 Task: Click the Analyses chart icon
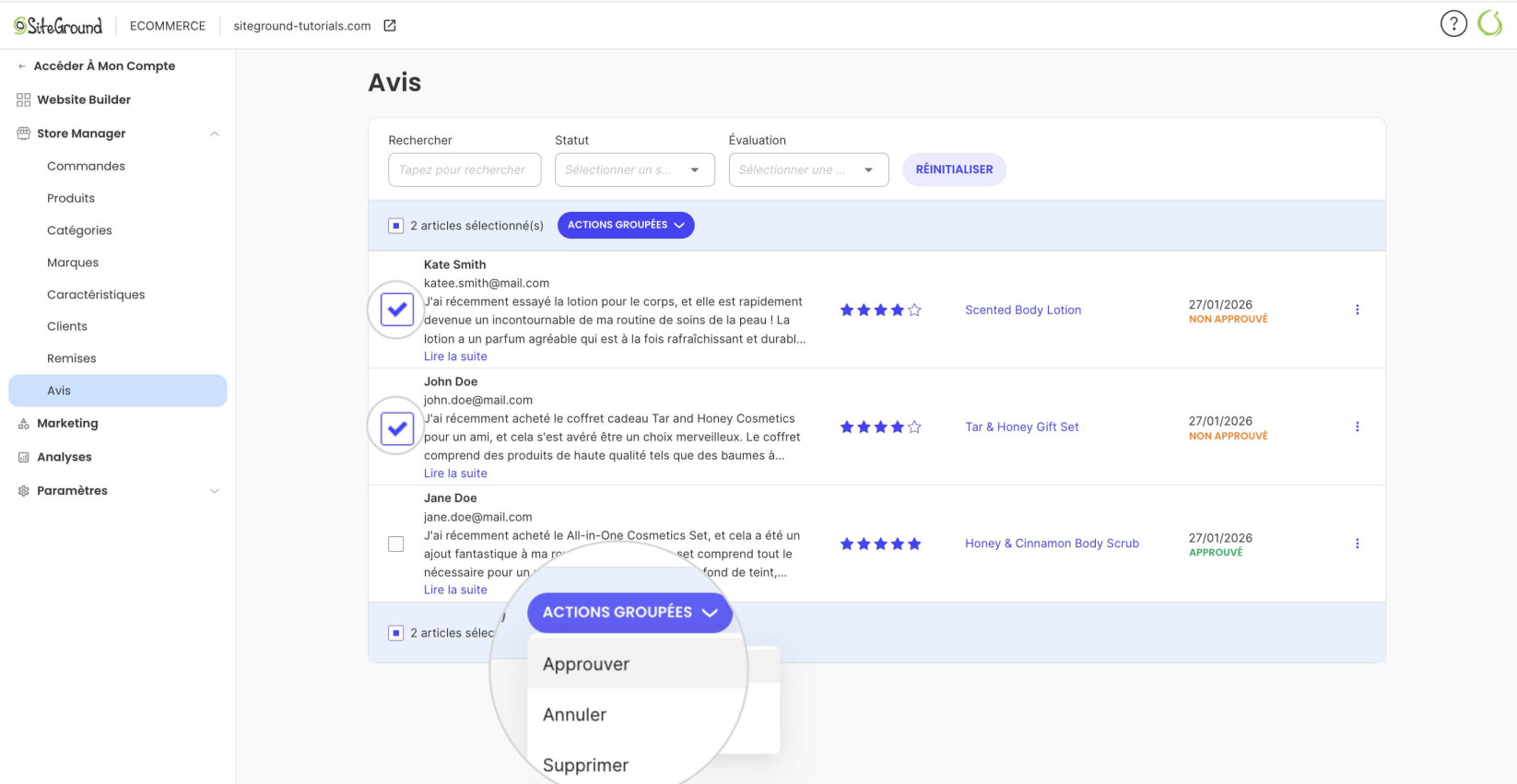click(x=24, y=457)
